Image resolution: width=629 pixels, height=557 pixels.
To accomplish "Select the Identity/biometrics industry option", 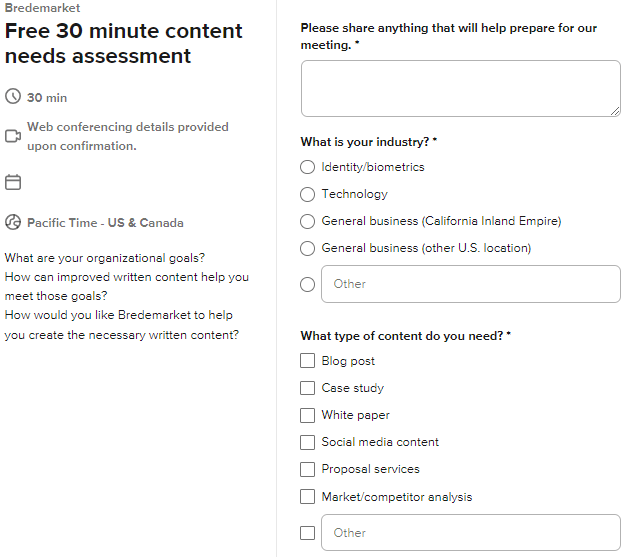I will [308, 167].
